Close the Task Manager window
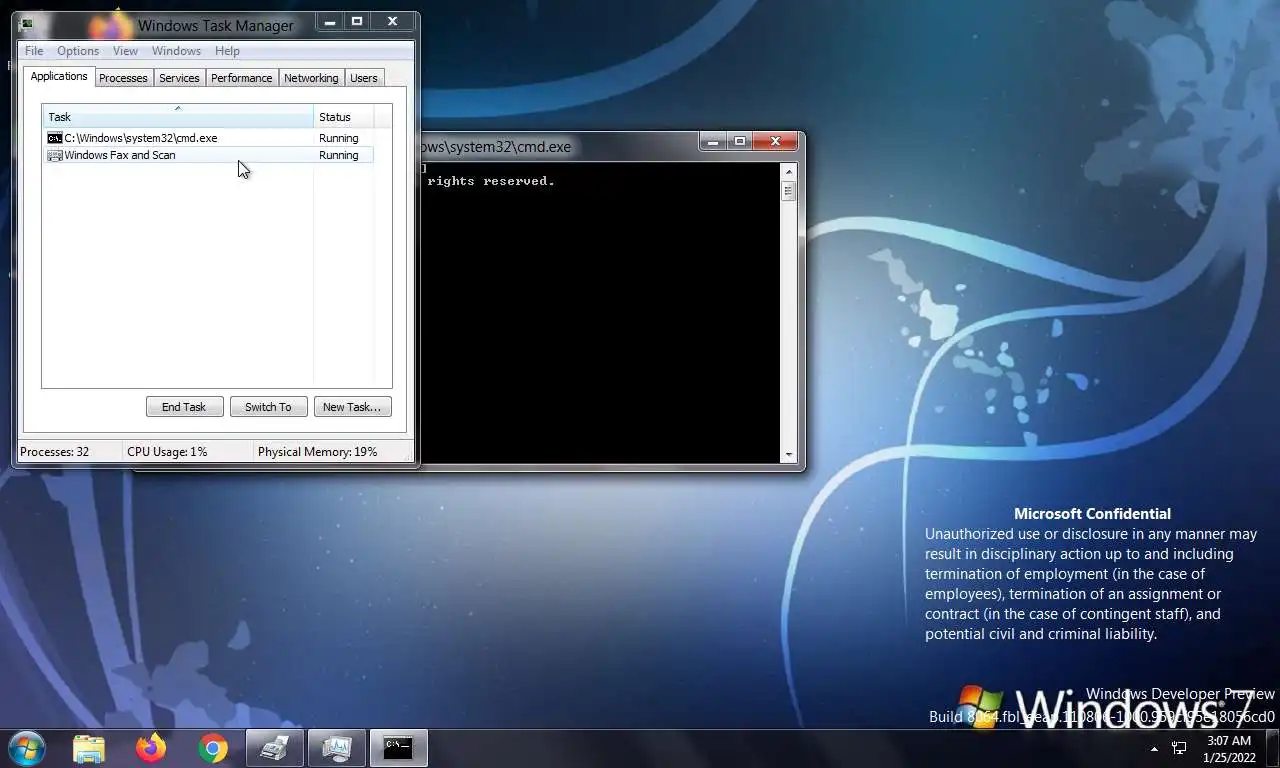The height and width of the screenshot is (768, 1280). [392, 21]
